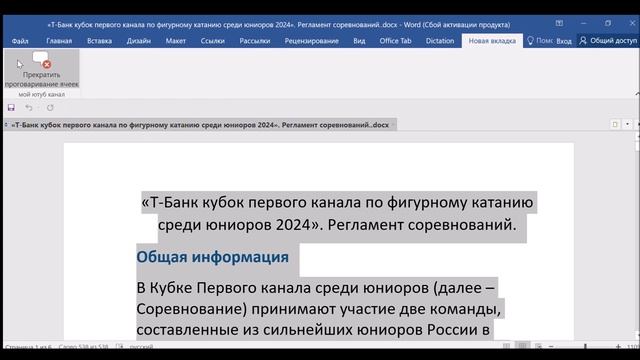The height and width of the screenshot is (360, 640).
Task: Open the Dictation ribbon tab
Action: (440, 41)
